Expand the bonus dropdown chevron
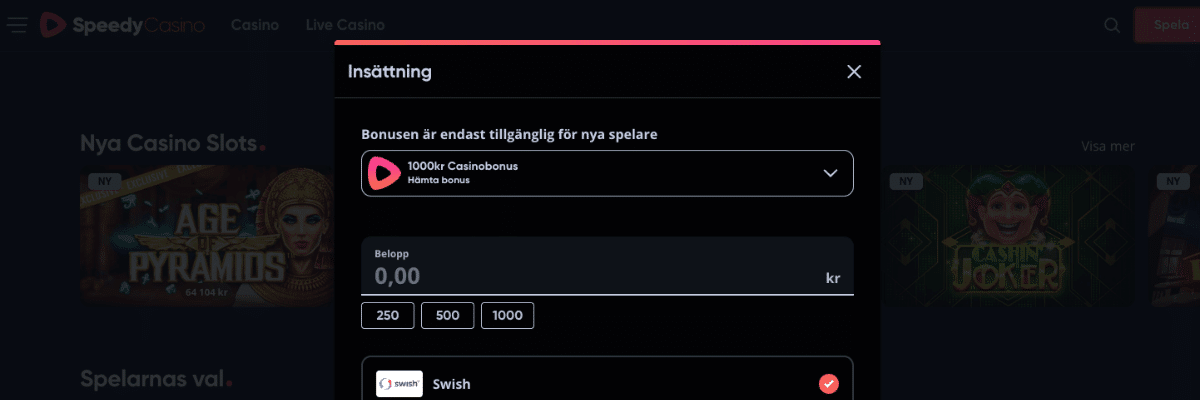Viewport: 1200px width, 400px height. [830, 173]
